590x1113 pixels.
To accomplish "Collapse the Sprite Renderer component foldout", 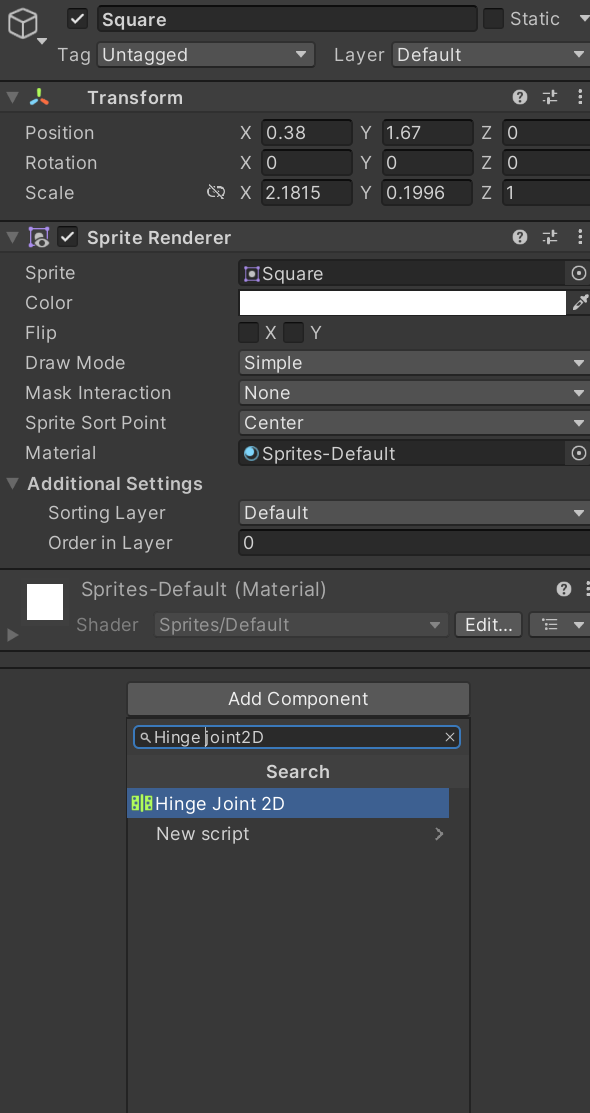I will (13, 237).
